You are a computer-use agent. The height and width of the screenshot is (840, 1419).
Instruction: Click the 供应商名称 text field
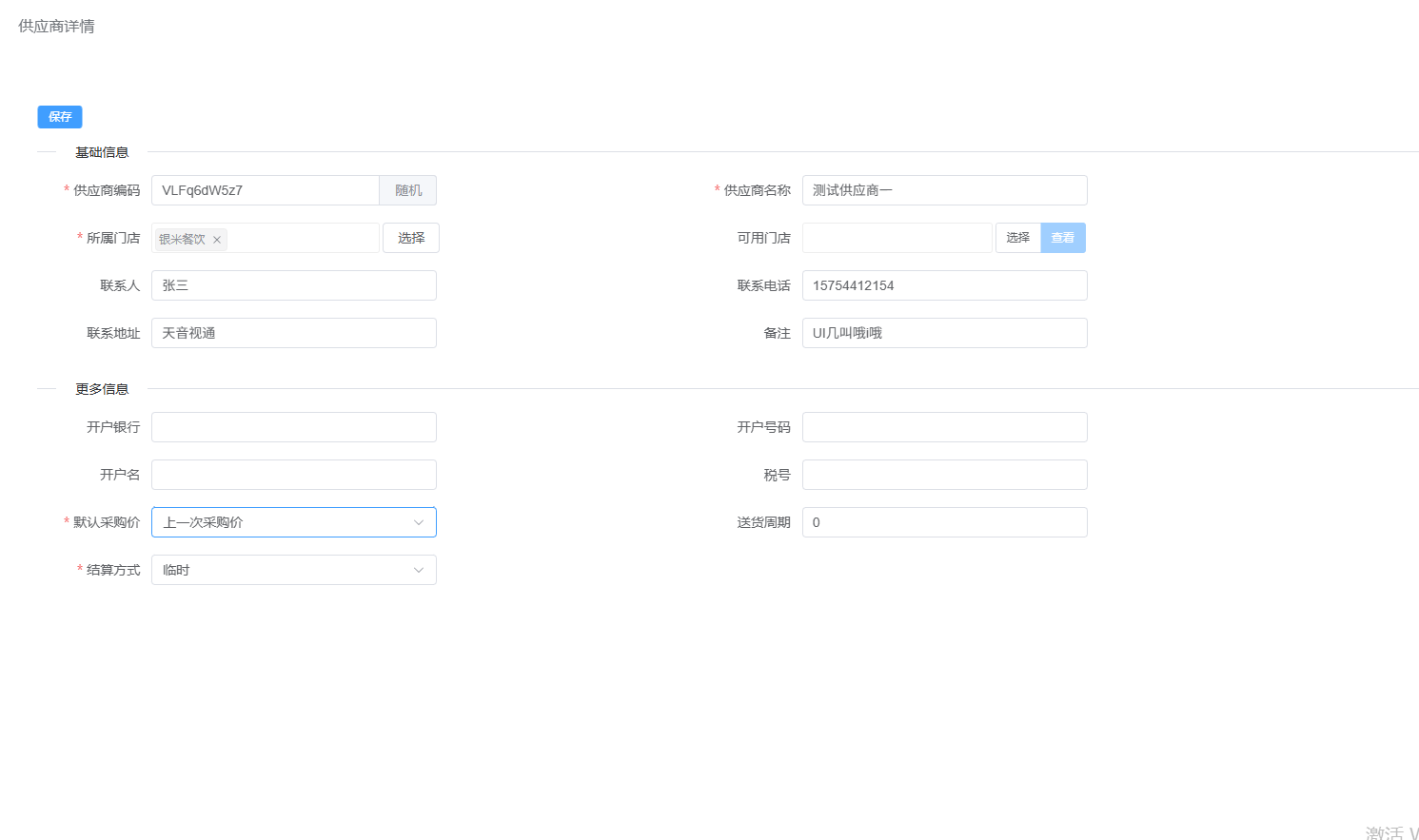pos(944,190)
